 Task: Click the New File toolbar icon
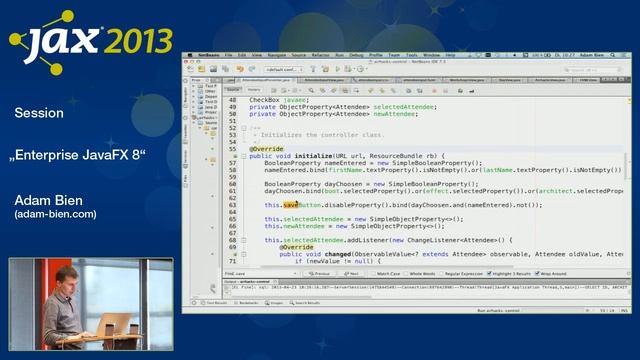[191, 69]
